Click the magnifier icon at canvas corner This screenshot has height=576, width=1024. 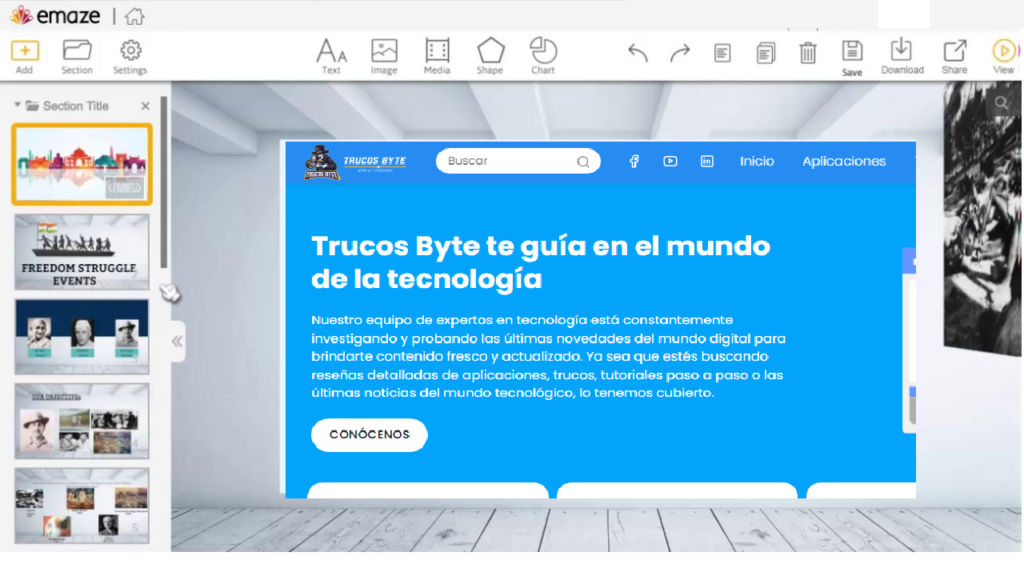1001,103
